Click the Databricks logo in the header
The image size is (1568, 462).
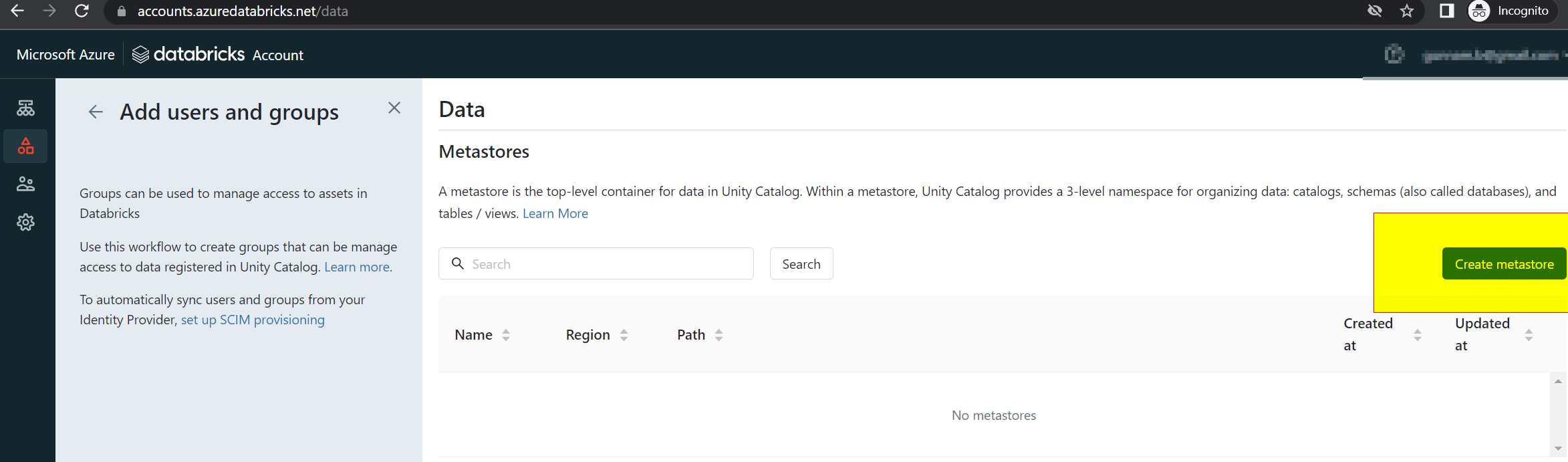tap(188, 54)
